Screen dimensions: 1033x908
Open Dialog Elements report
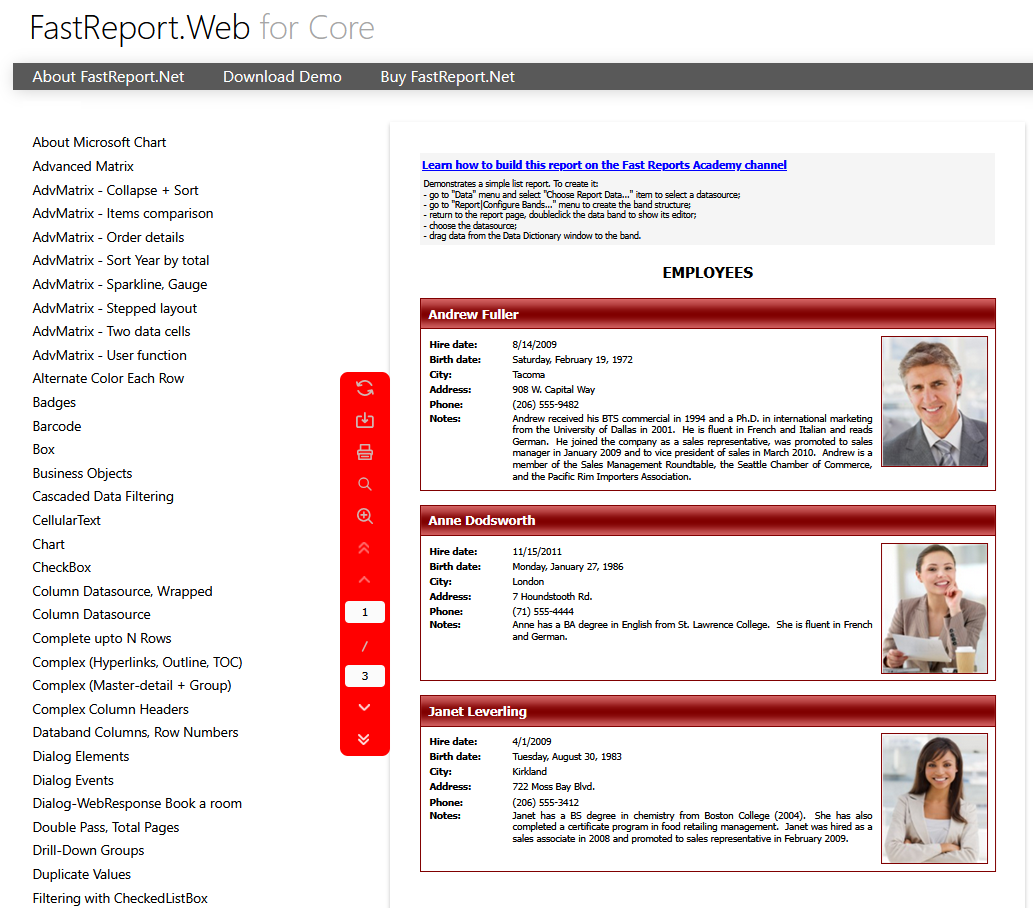tap(81, 756)
